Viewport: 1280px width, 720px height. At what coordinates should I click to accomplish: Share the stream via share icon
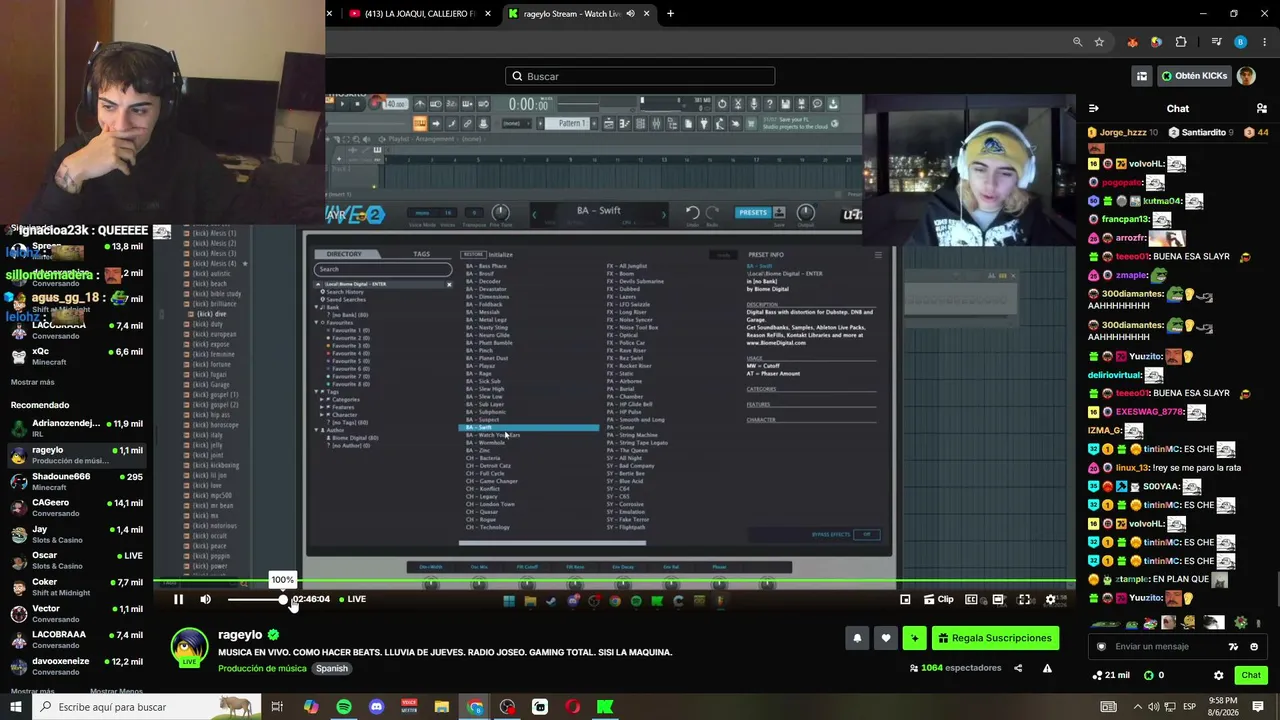click(x=1018, y=668)
